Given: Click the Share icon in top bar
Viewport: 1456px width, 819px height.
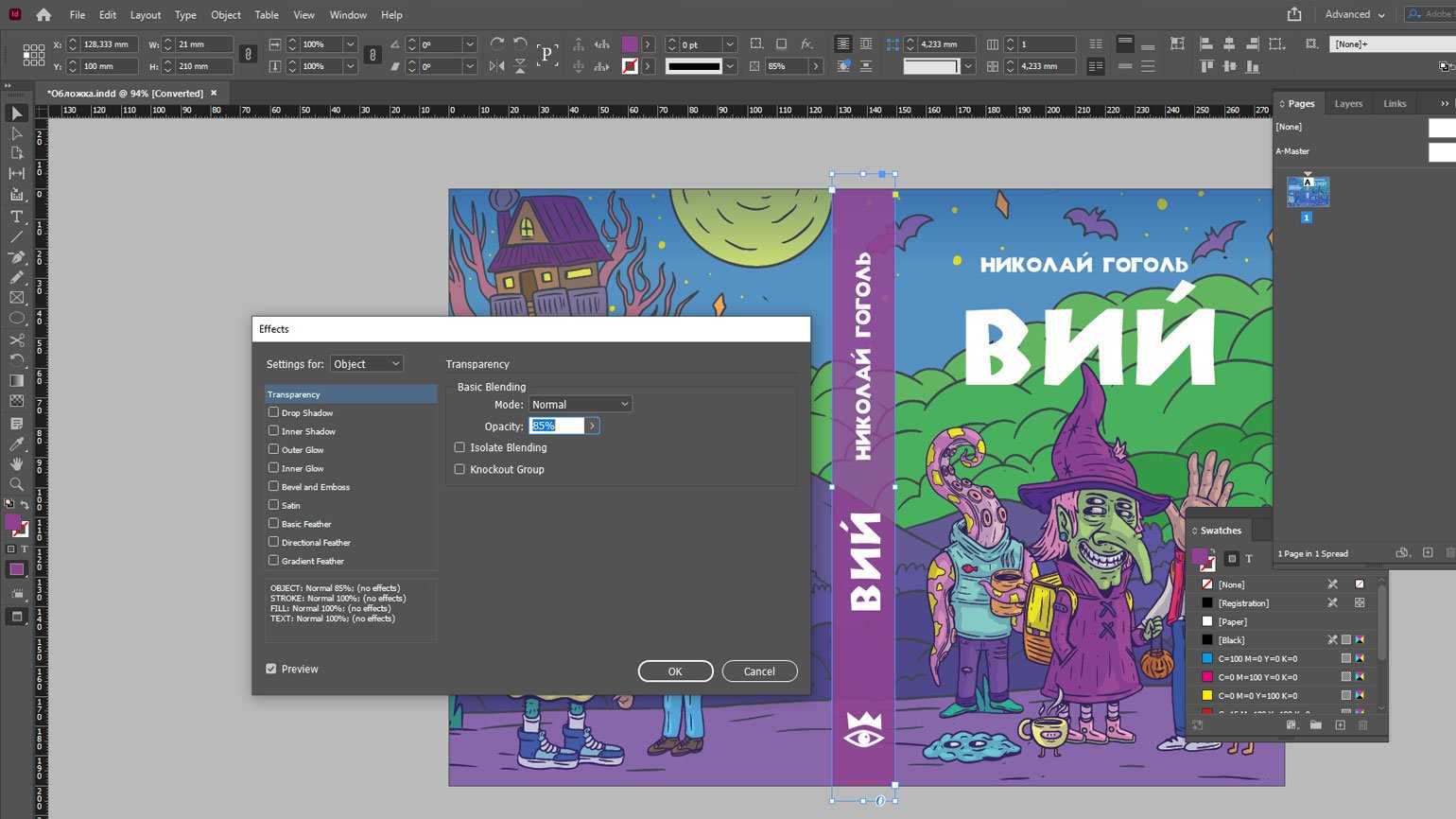Looking at the screenshot, I should [x=1294, y=14].
